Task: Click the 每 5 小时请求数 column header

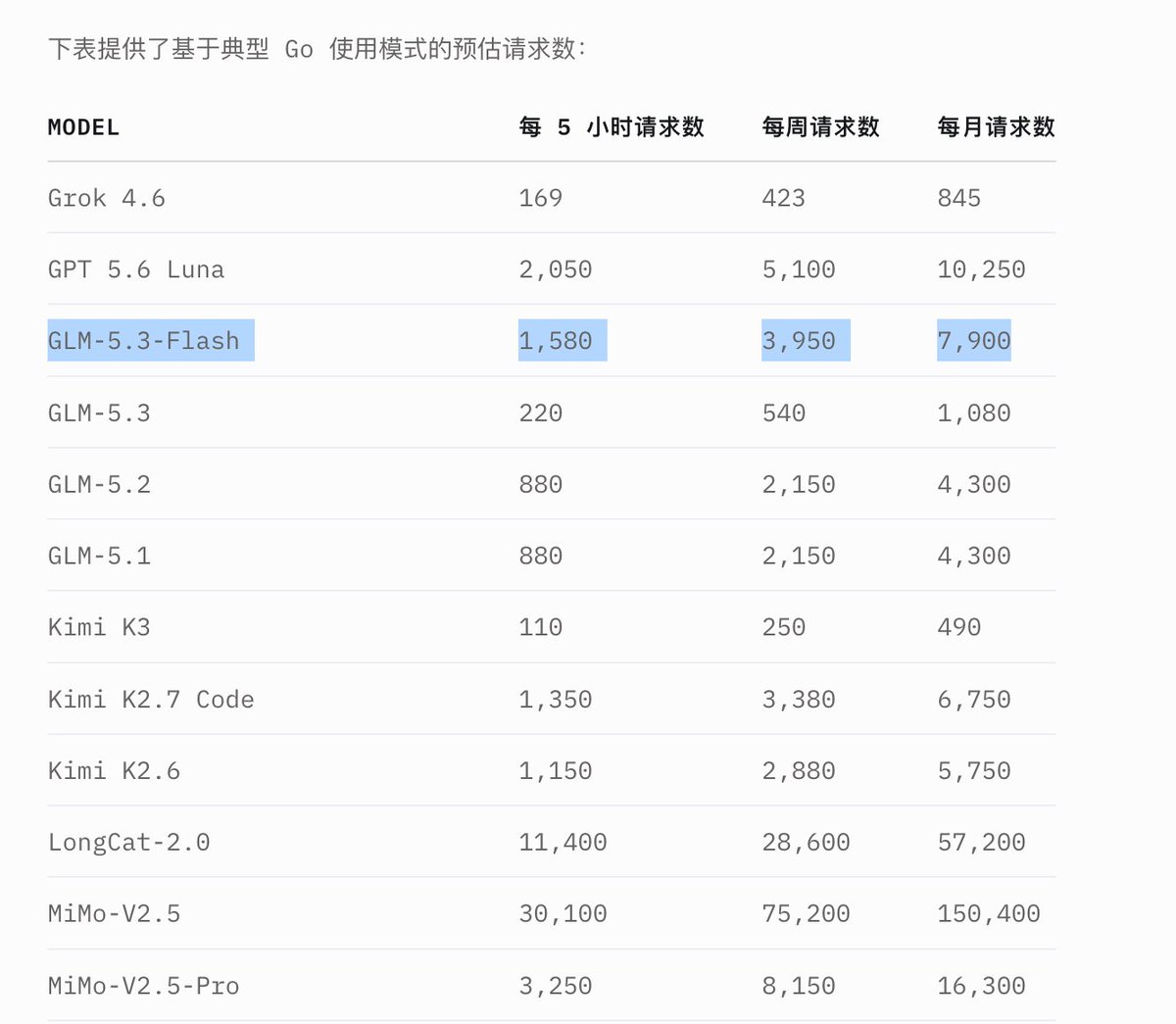Action: click(x=612, y=127)
